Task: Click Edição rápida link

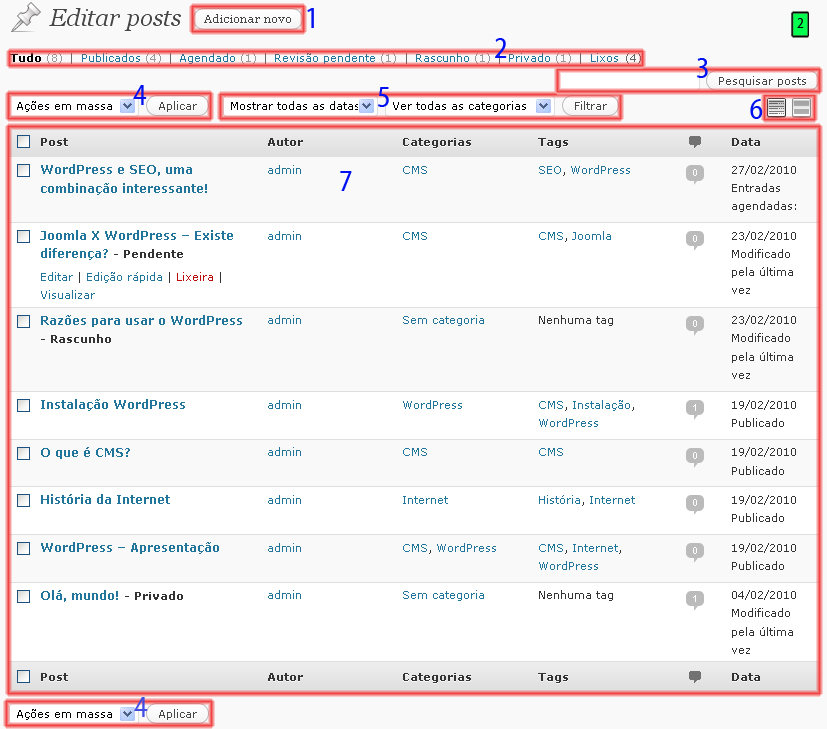Action: click(124, 277)
